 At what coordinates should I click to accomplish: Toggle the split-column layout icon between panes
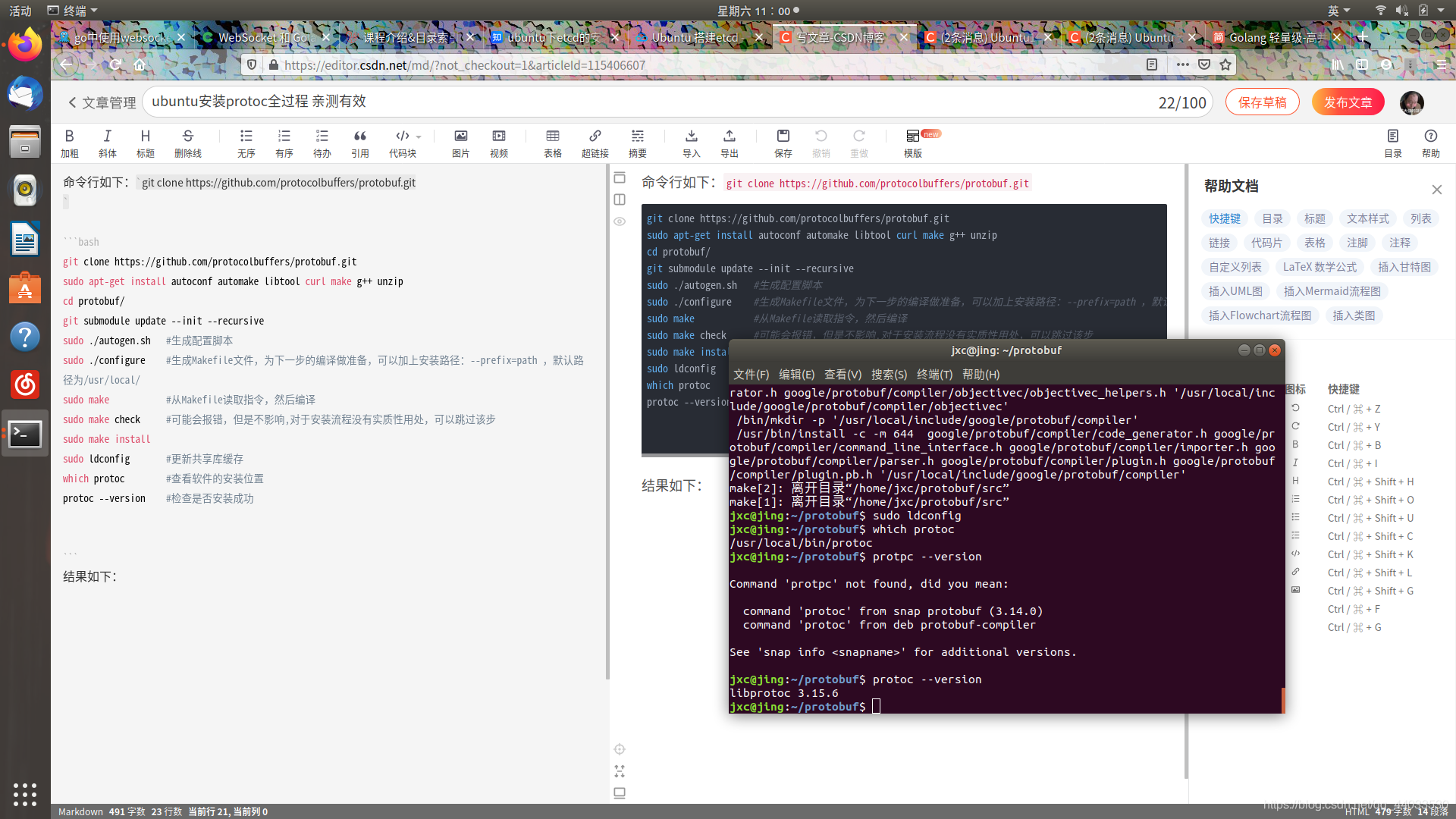[620, 199]
